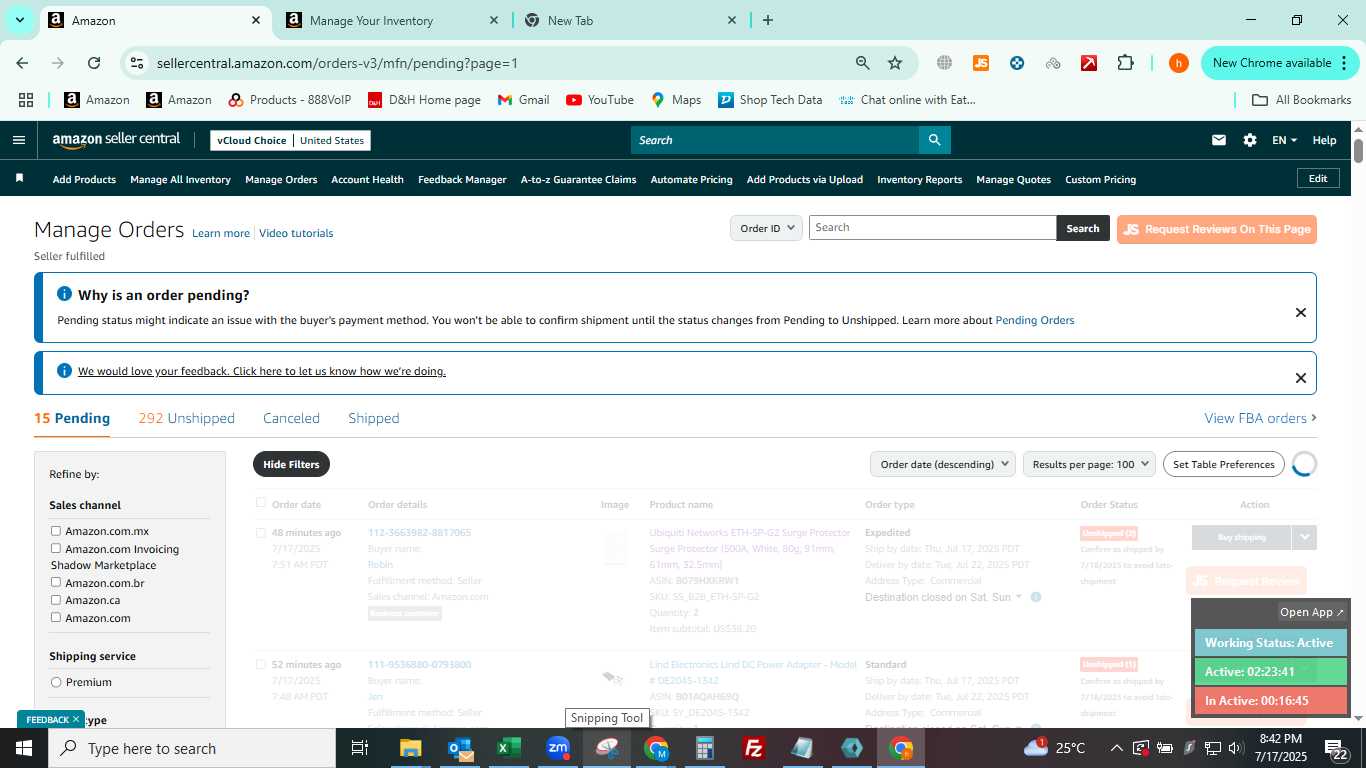Open the EN language dropdown
This screenshot has height=768, width=1366.
coord(1284,140)
